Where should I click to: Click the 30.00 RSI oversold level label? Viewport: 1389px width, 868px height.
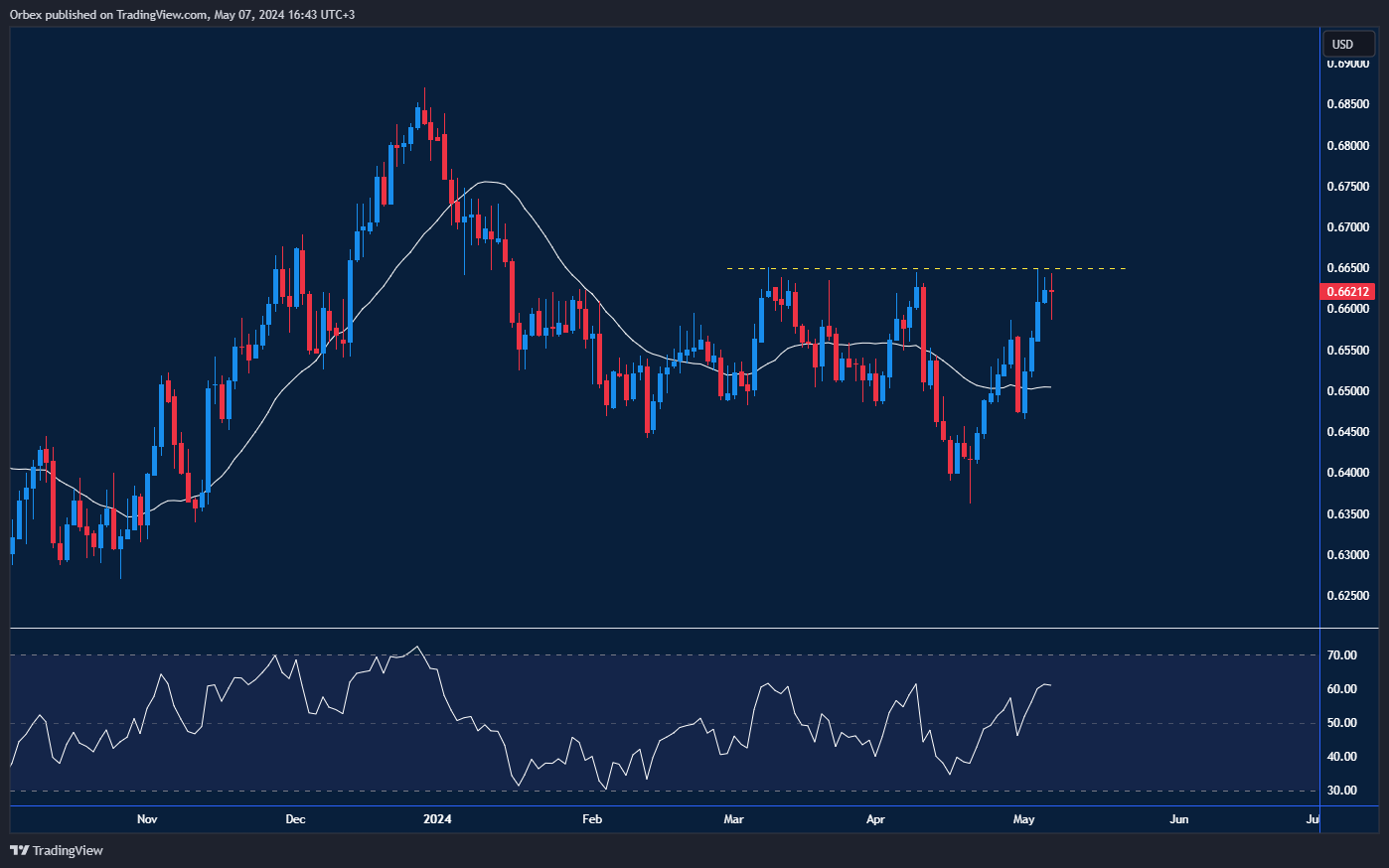tap(1342, 791)
